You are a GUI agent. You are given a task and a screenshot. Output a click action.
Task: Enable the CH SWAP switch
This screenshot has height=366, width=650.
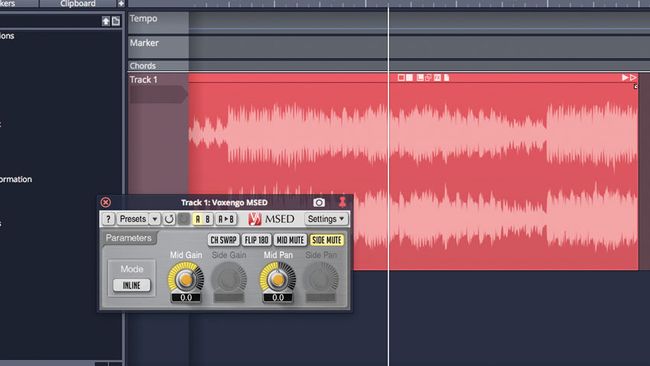pos(223,240)
